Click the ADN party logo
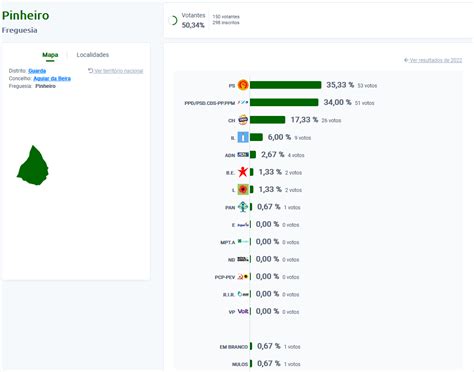Image resolution: width=474 pixels, height=372 pixels. (x=243, y=155)
